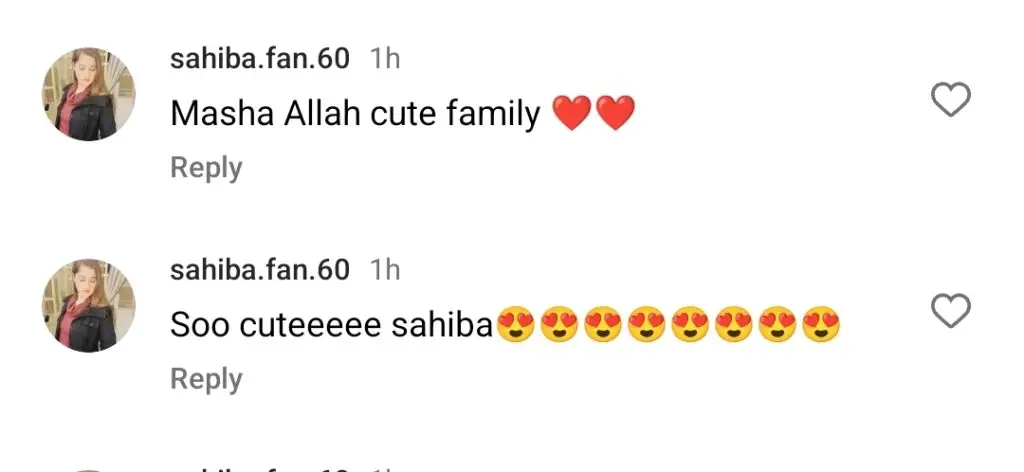Viewport: 1024px width, 472px height.
Task: Click the word "sahiba" in second comment
Action: [441, 325]
